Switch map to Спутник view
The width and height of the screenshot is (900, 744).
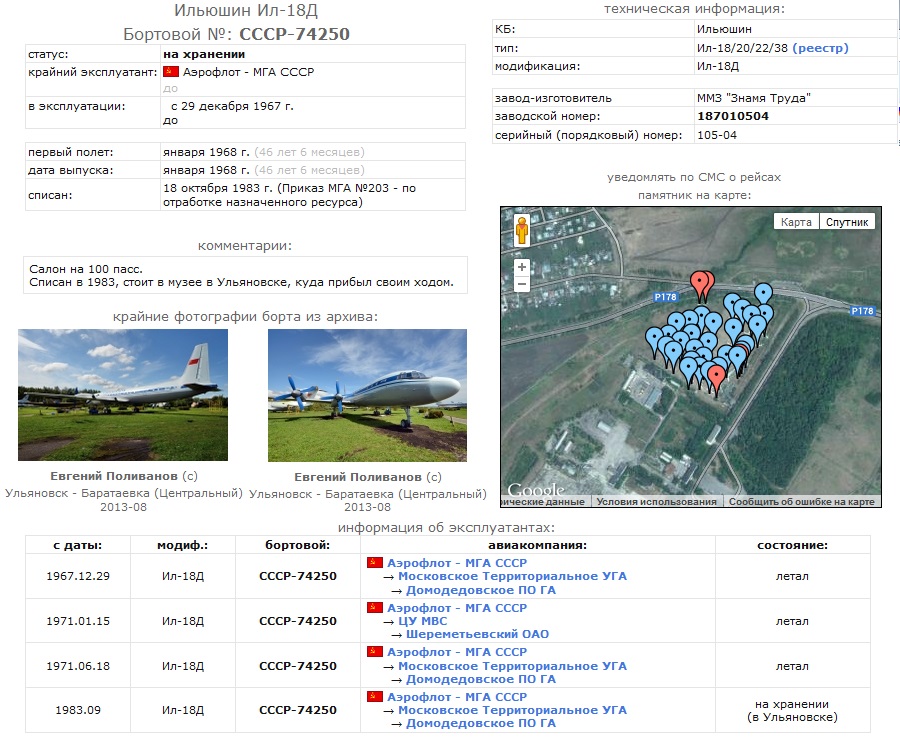click(x=848, y=222)
